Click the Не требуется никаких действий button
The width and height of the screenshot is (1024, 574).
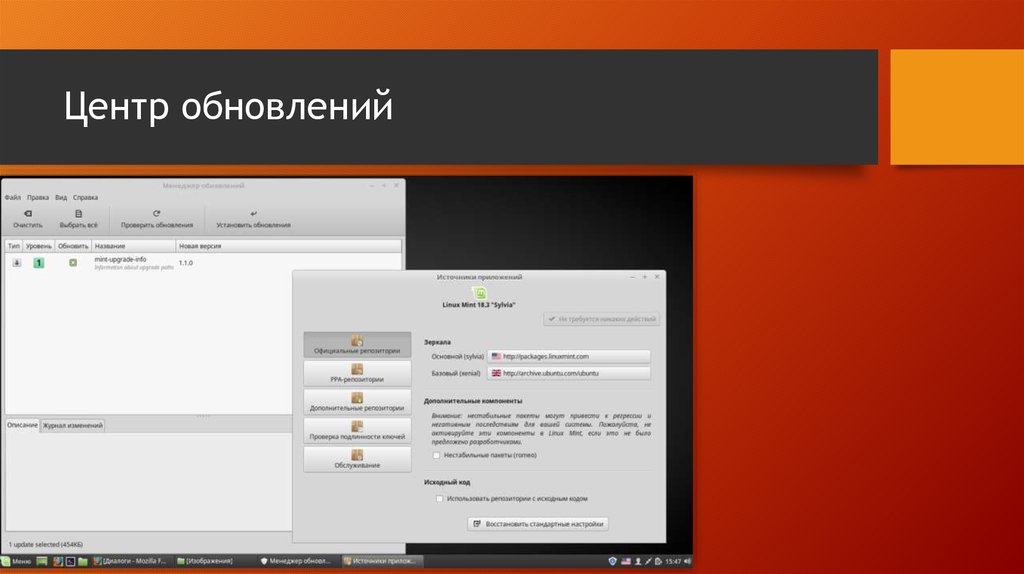[601, 319]
